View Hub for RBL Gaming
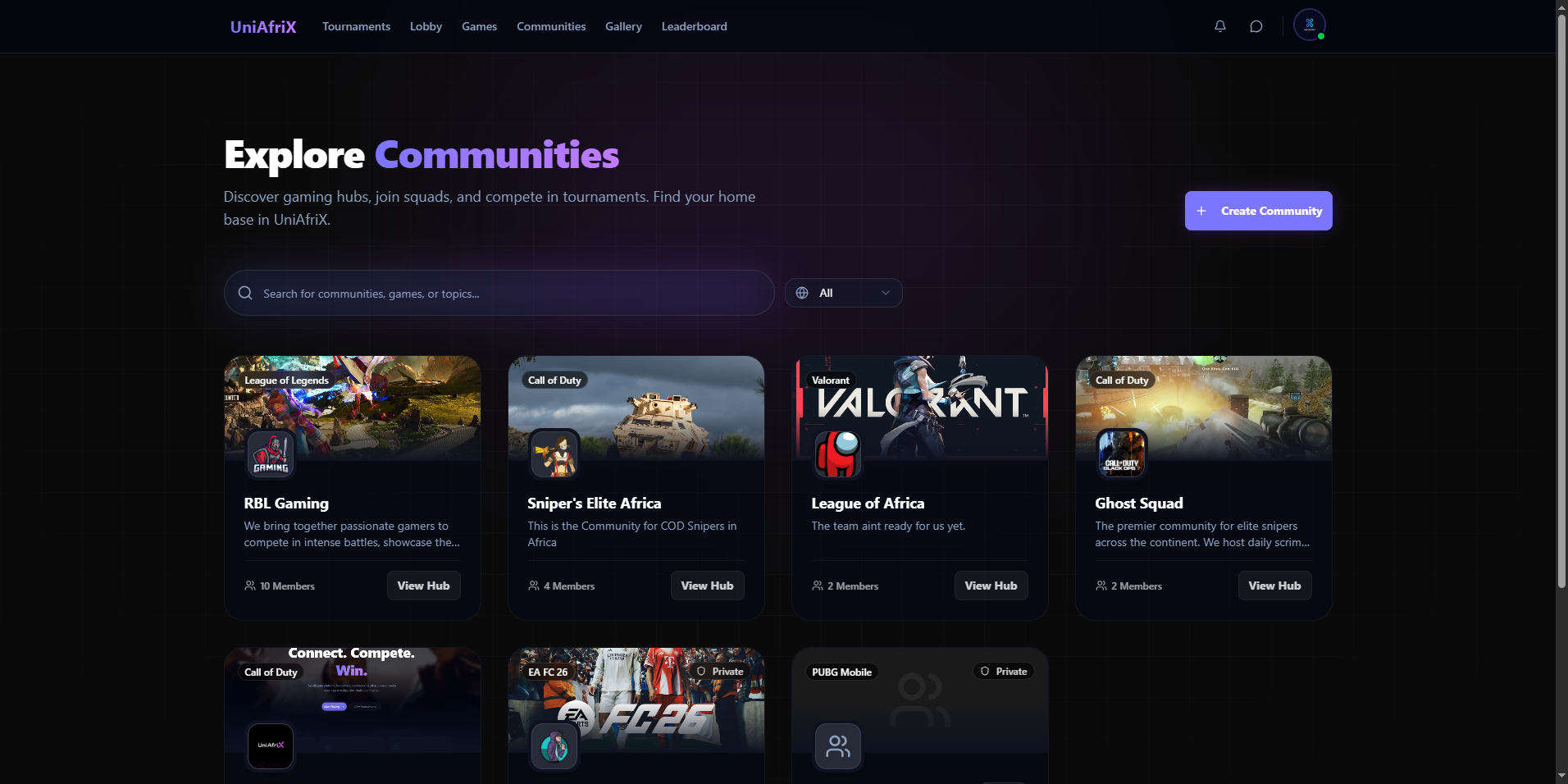Image resolution: width=1568 pixels, height=784 pixels. 423,586
